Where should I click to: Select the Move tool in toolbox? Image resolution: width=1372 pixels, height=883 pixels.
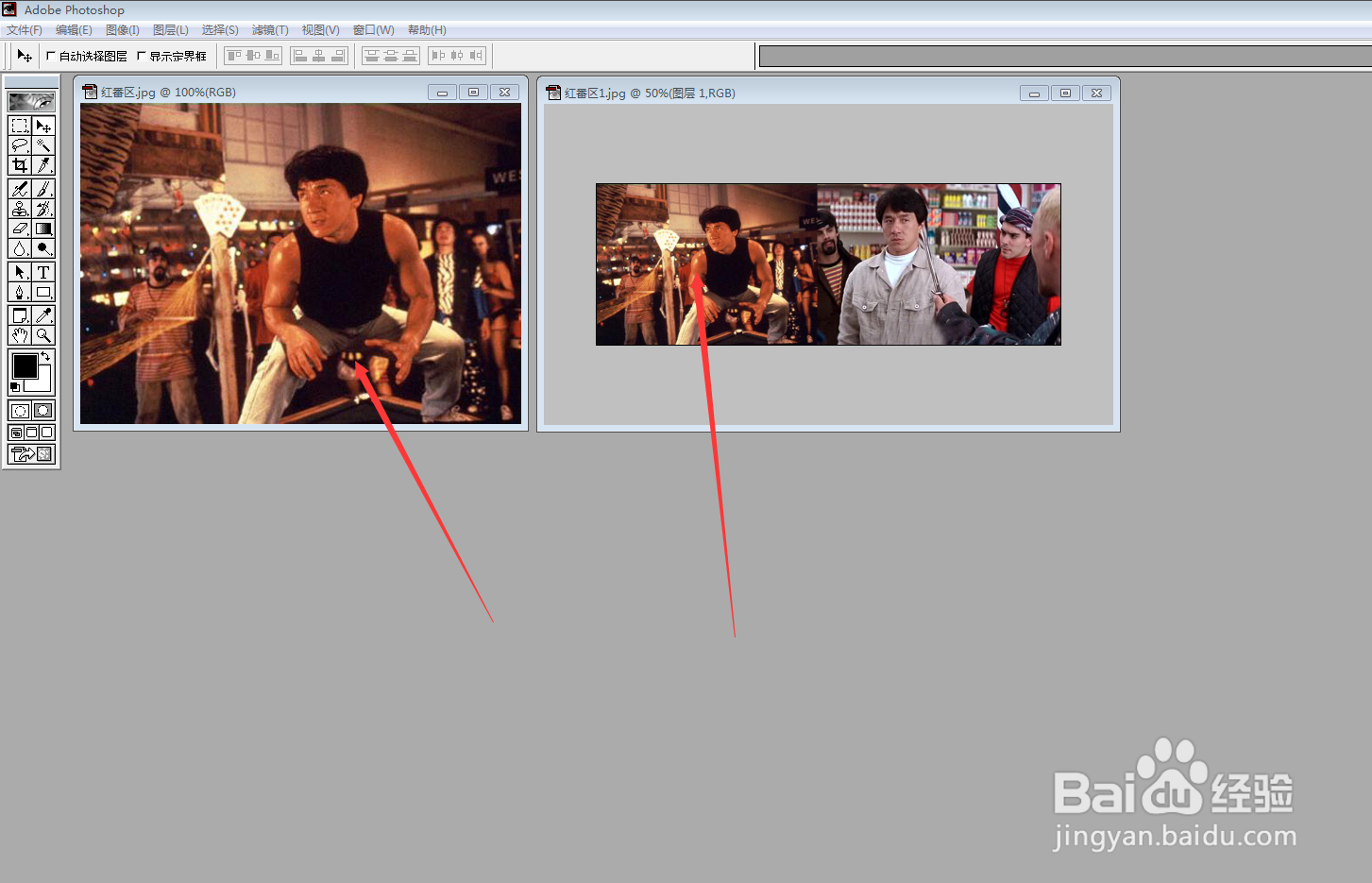tap(43, 126)
